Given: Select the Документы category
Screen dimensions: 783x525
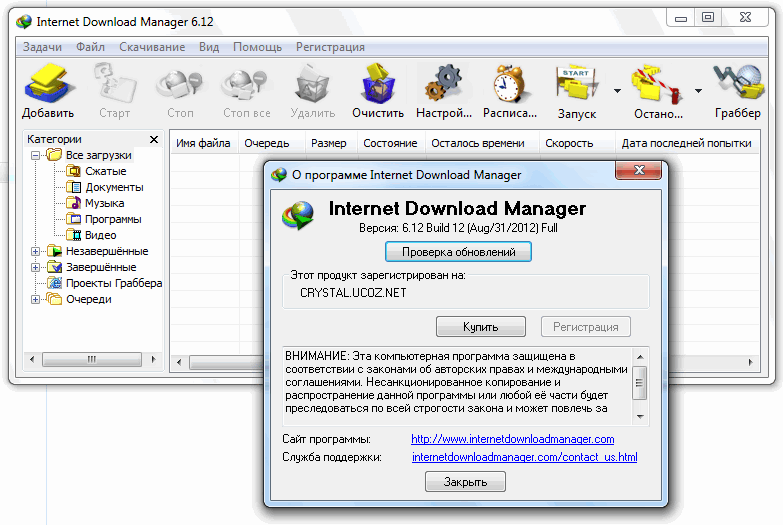Looking at the screenshot, I should tap(114, 187).
